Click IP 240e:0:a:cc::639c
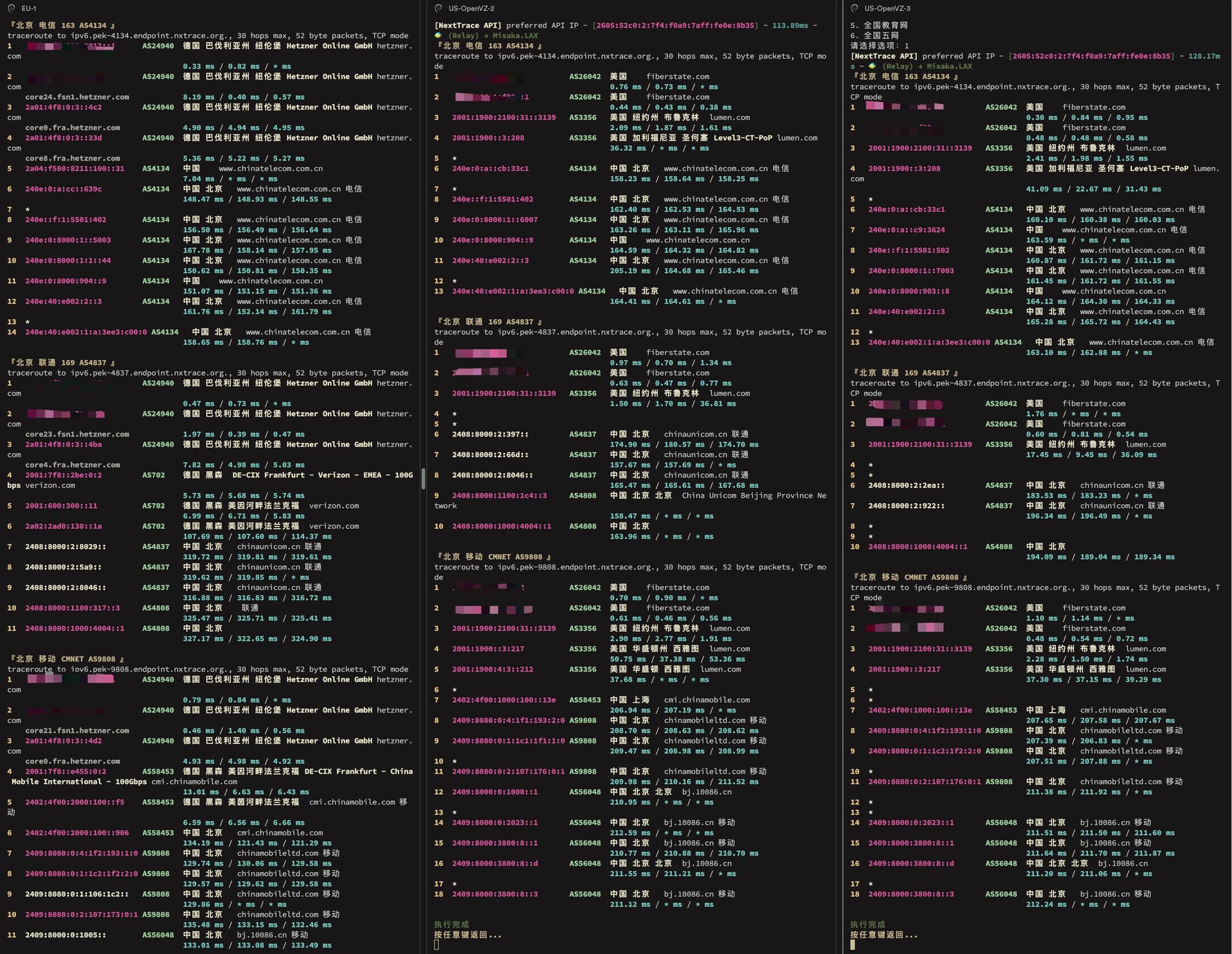1232x954 pixels. pyautogui.click(x=64, y=189)
